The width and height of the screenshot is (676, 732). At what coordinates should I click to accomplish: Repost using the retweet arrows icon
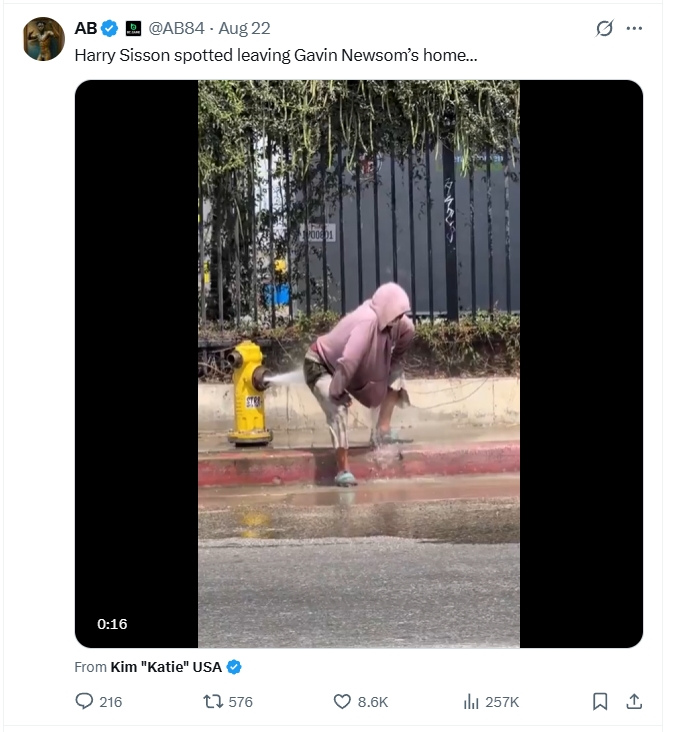coord(212,702)
